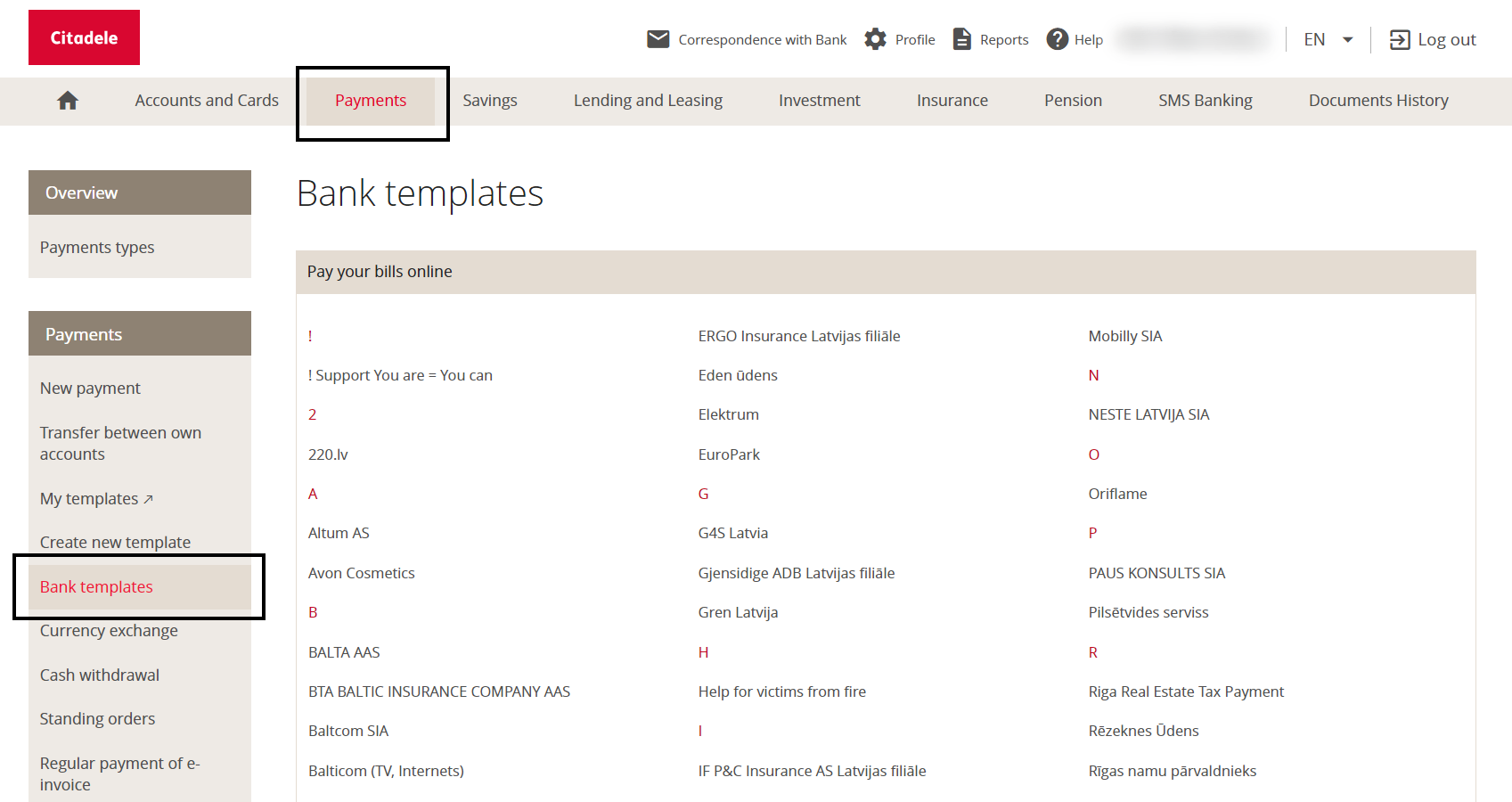This screenshot has height=802, width=1512.
Task: Open SMS Banking section
Action: [x=1206, y=101]
